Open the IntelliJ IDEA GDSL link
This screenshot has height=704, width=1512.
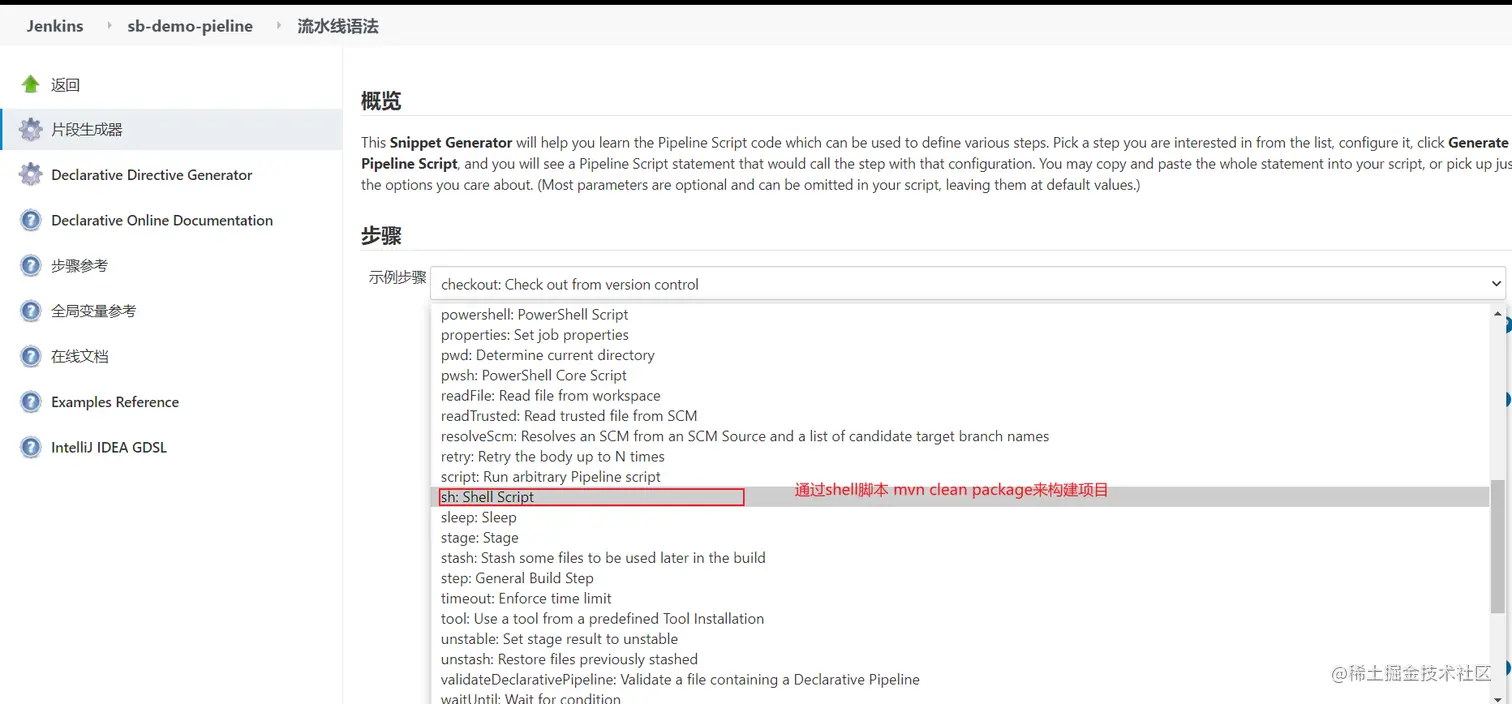109,447
